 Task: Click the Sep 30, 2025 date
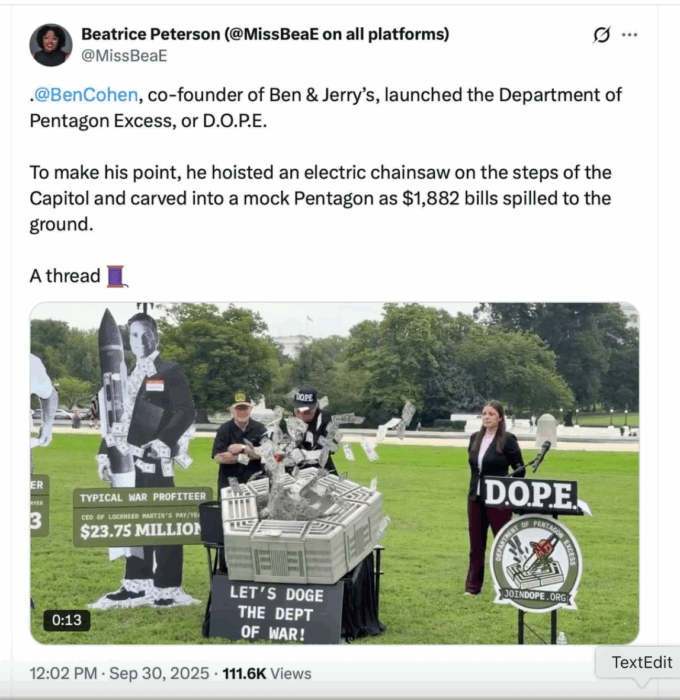(159, 673)
